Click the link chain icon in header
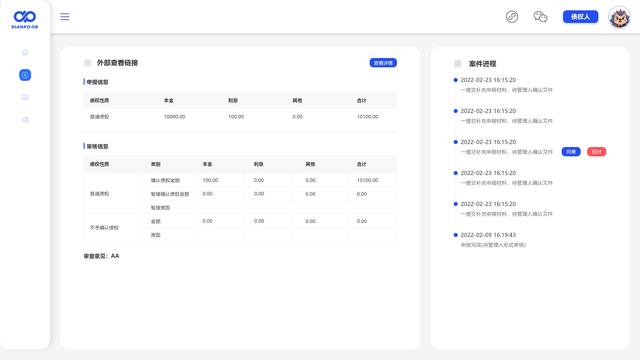This screenshot has height=360, width=640. [512, 17]
